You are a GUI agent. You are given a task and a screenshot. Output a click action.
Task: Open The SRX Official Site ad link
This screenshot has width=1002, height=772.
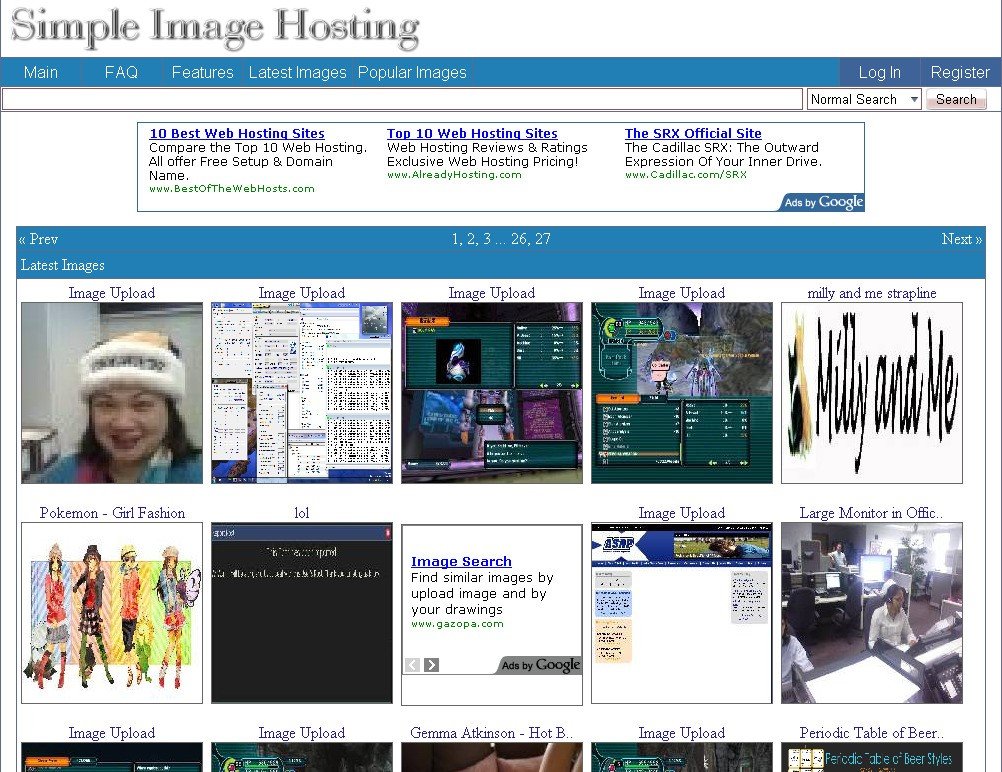(x=693, y=134)
